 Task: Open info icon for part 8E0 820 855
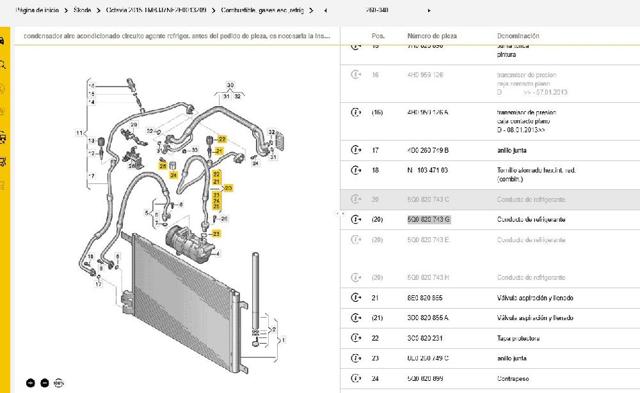pos(356,298)
